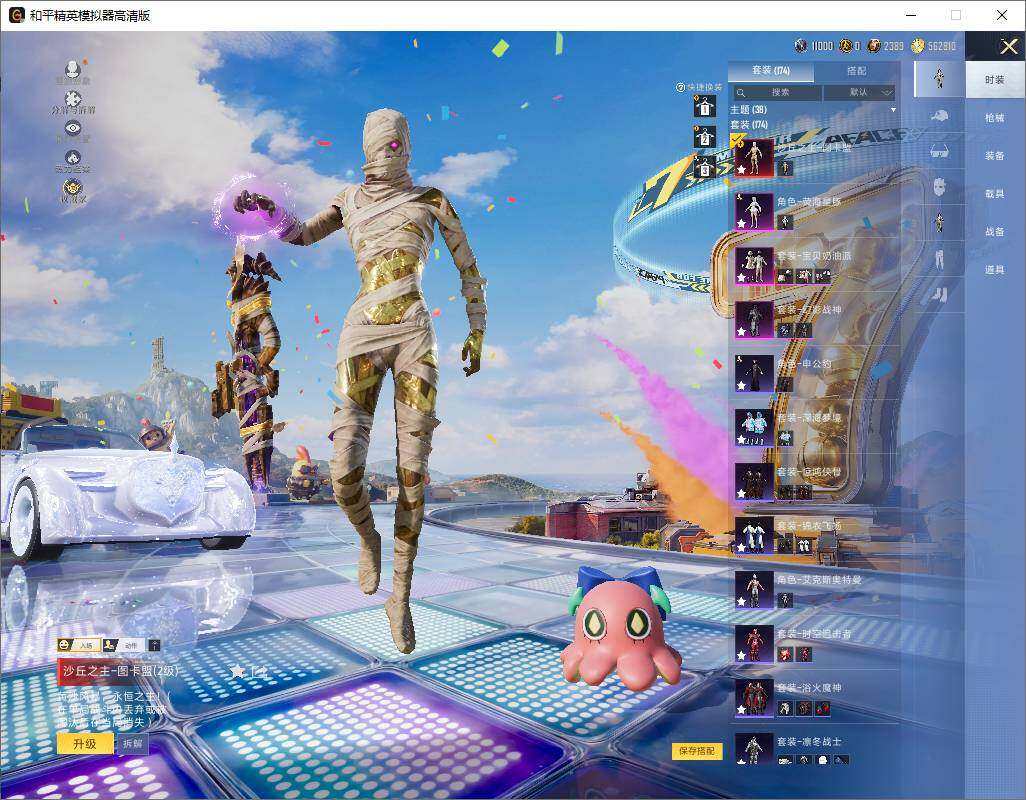This screenshot has width=1026, height=800.
Task: Click the 2389 currency icon
Action: (x=874, y=46)
